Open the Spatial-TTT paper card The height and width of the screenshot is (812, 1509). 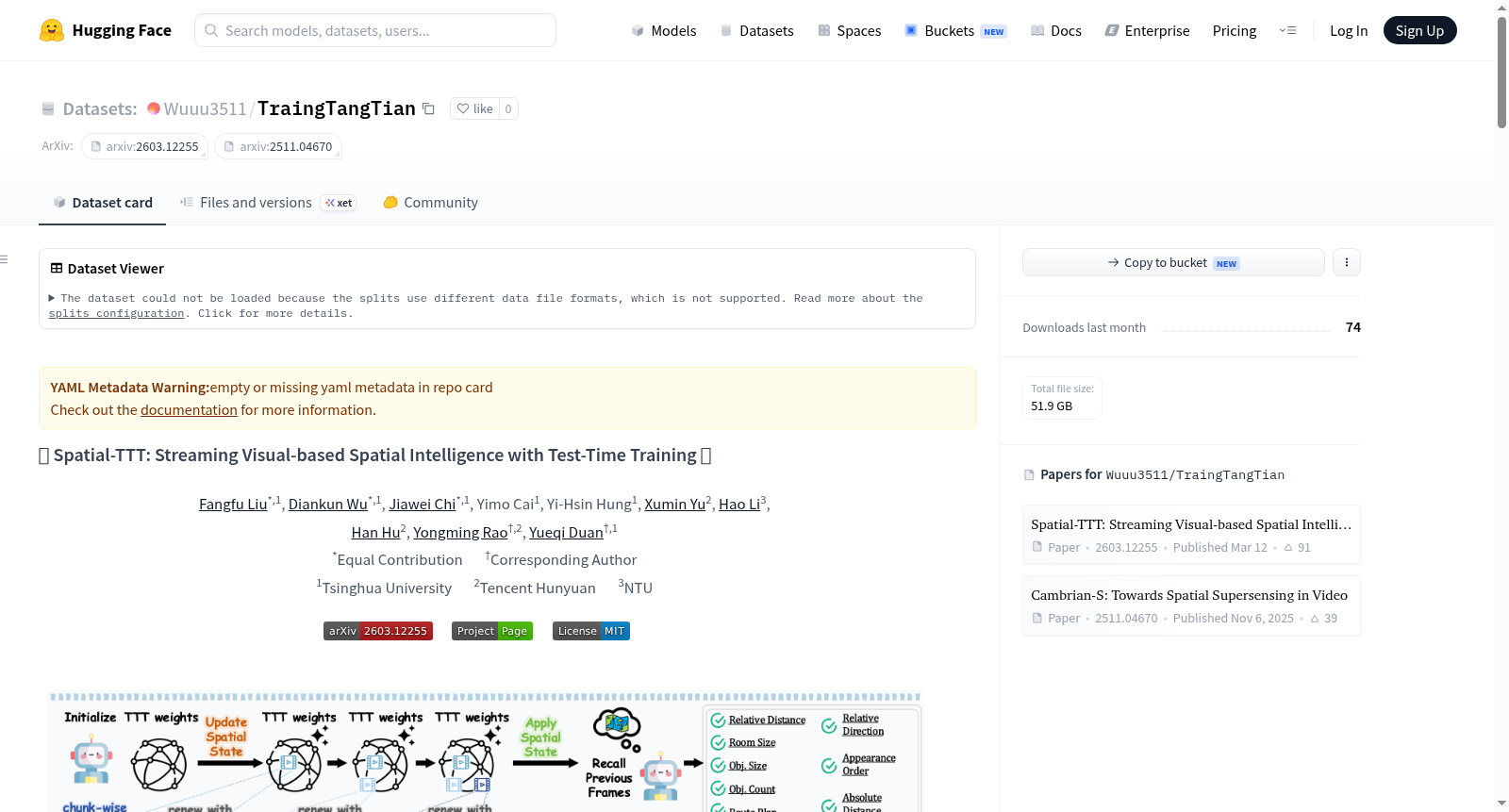pos(1191,535)
